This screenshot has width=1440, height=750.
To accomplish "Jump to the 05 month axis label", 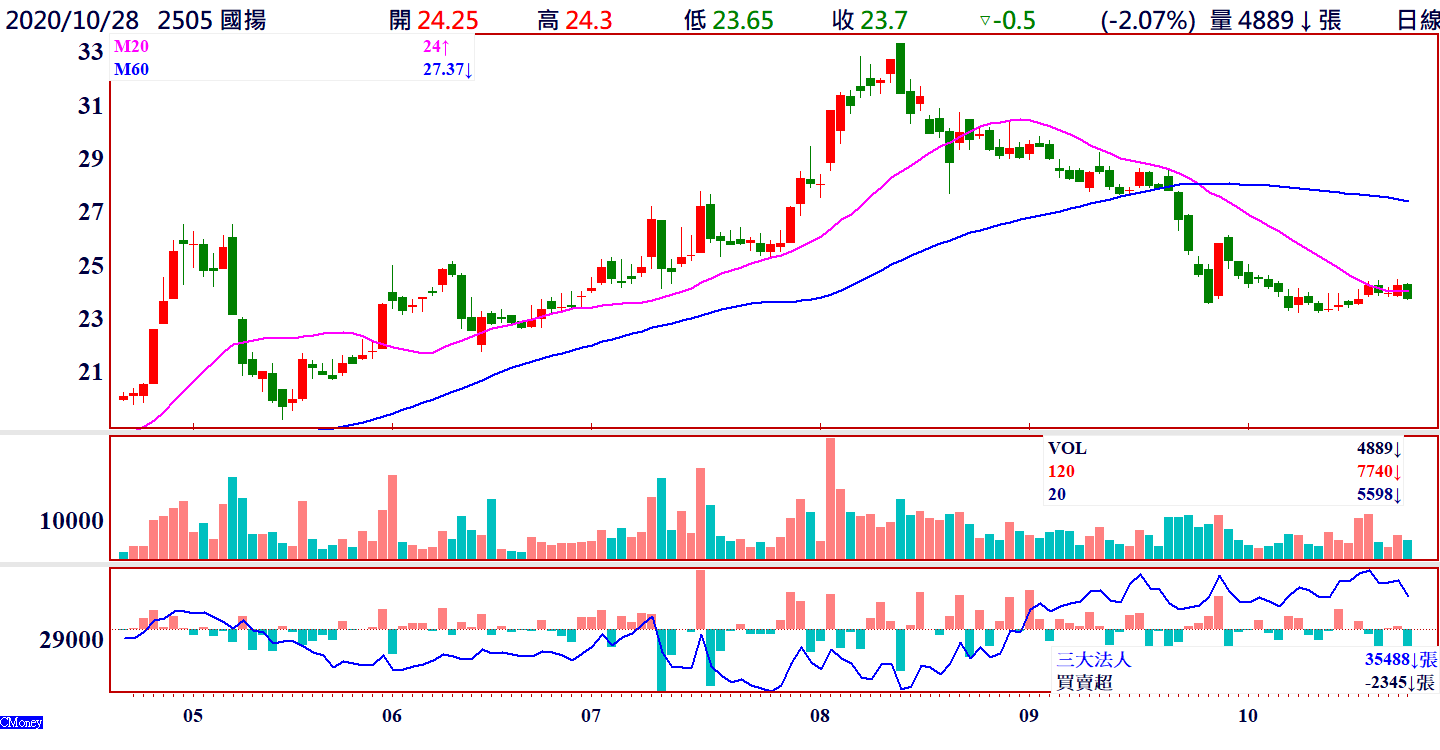I will 193,716.
